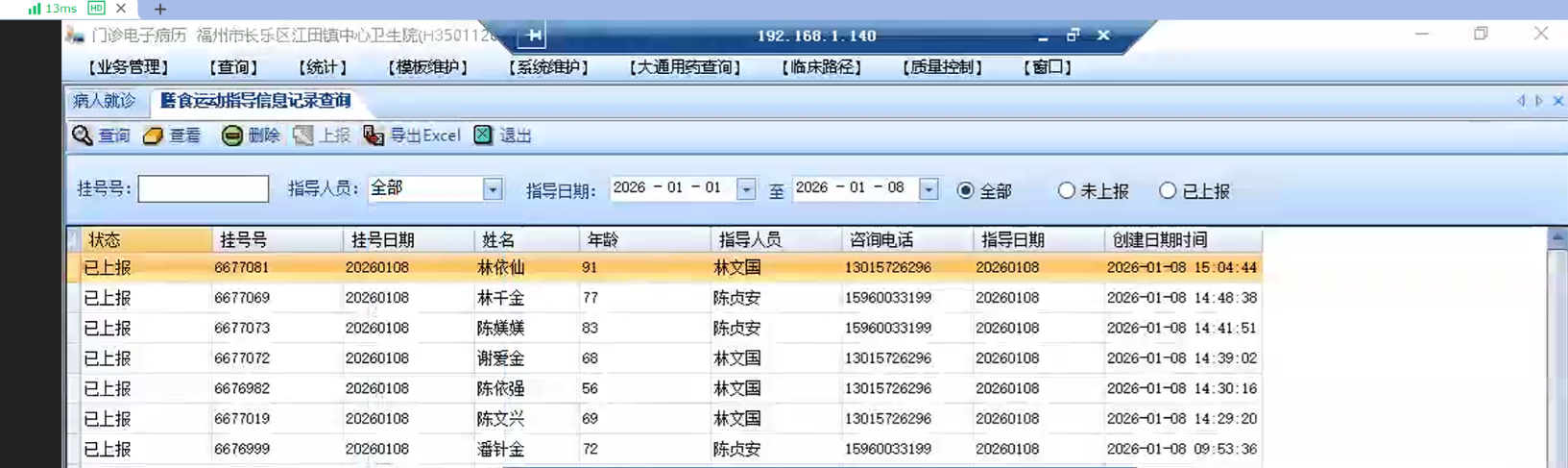Click the pin icon in remote session bar
Image resolution: width=1568 pixels, height=468 pixels.
click(534, 36)
